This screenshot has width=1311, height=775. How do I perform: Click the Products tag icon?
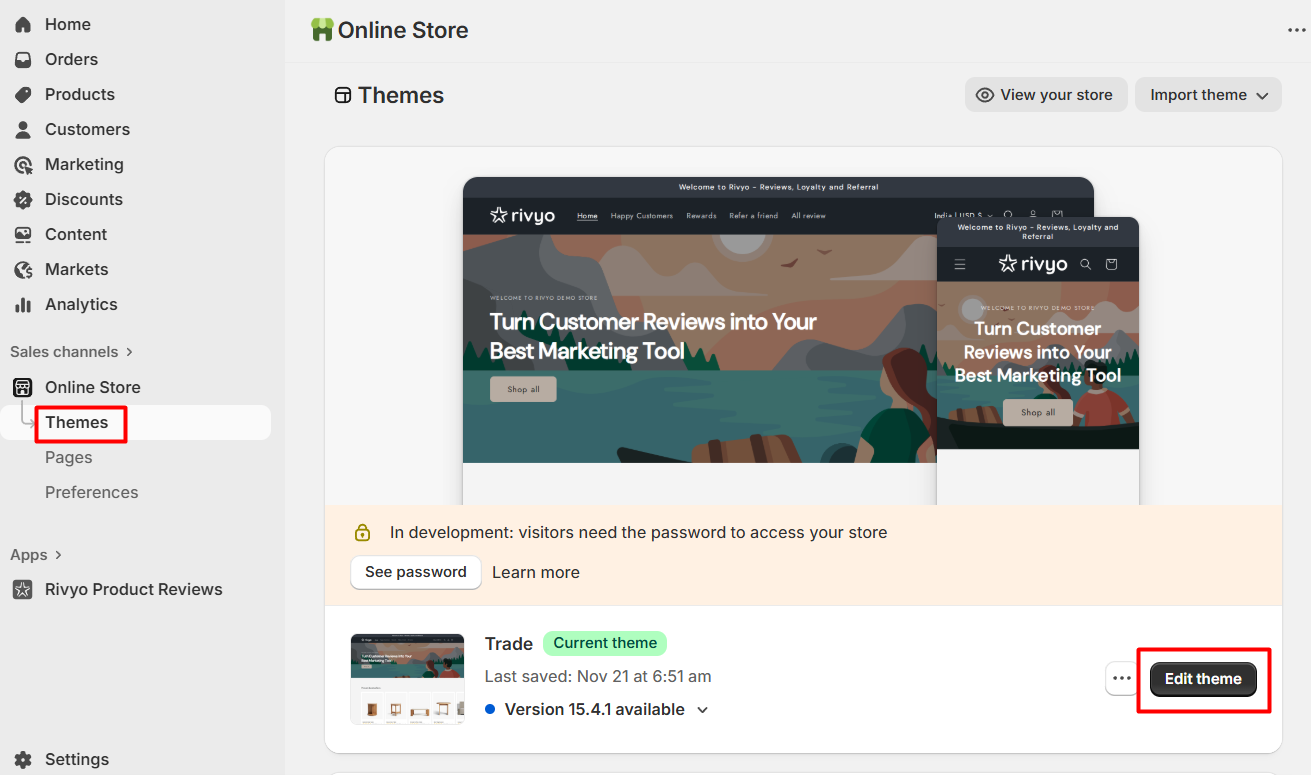click(23, 94)
